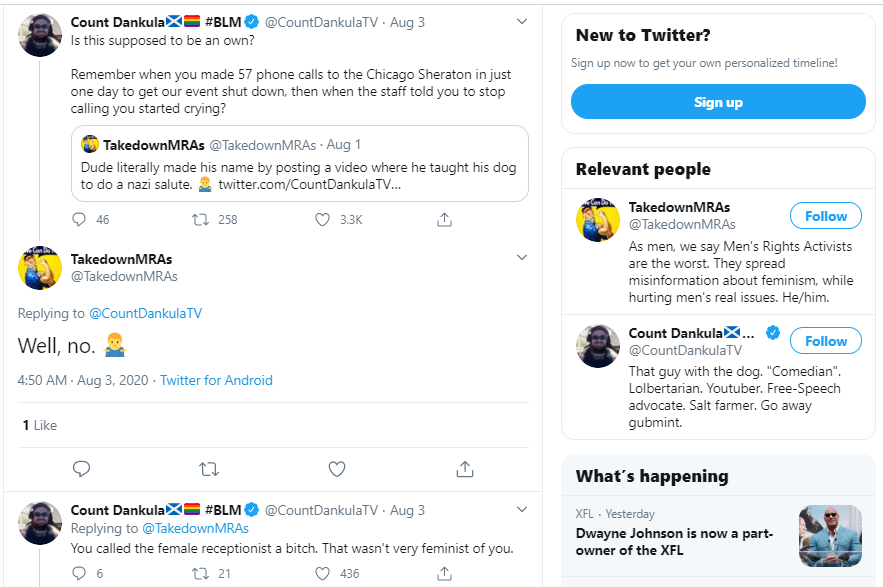Retweet the tweet with 258 retweets

(200, 219)
